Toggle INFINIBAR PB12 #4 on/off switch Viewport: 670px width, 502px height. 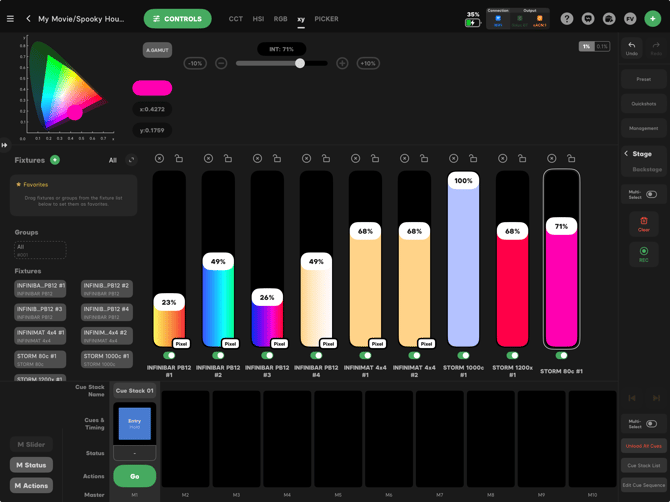coord(316,355)
